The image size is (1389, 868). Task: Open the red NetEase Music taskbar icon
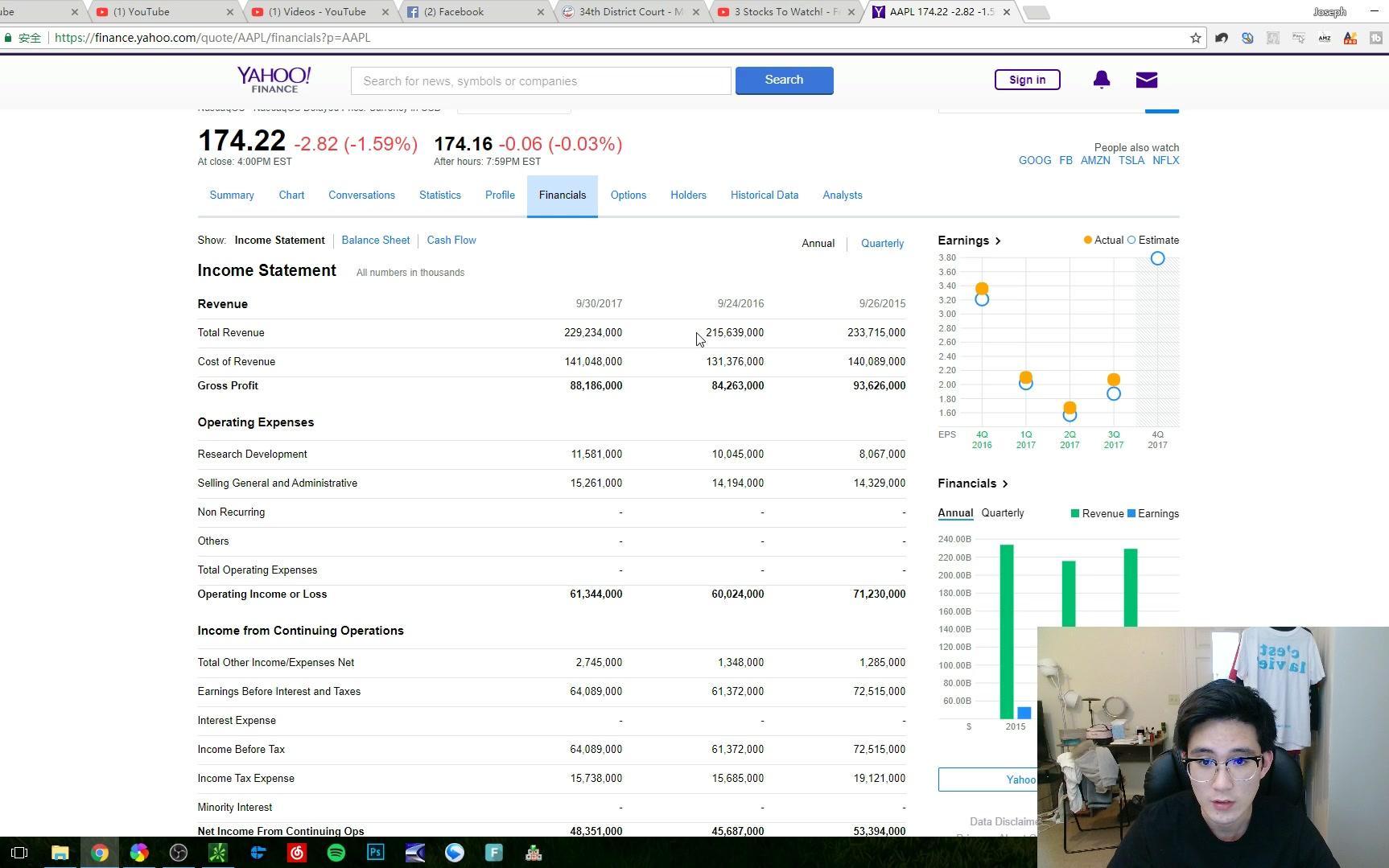pos(297,853)
